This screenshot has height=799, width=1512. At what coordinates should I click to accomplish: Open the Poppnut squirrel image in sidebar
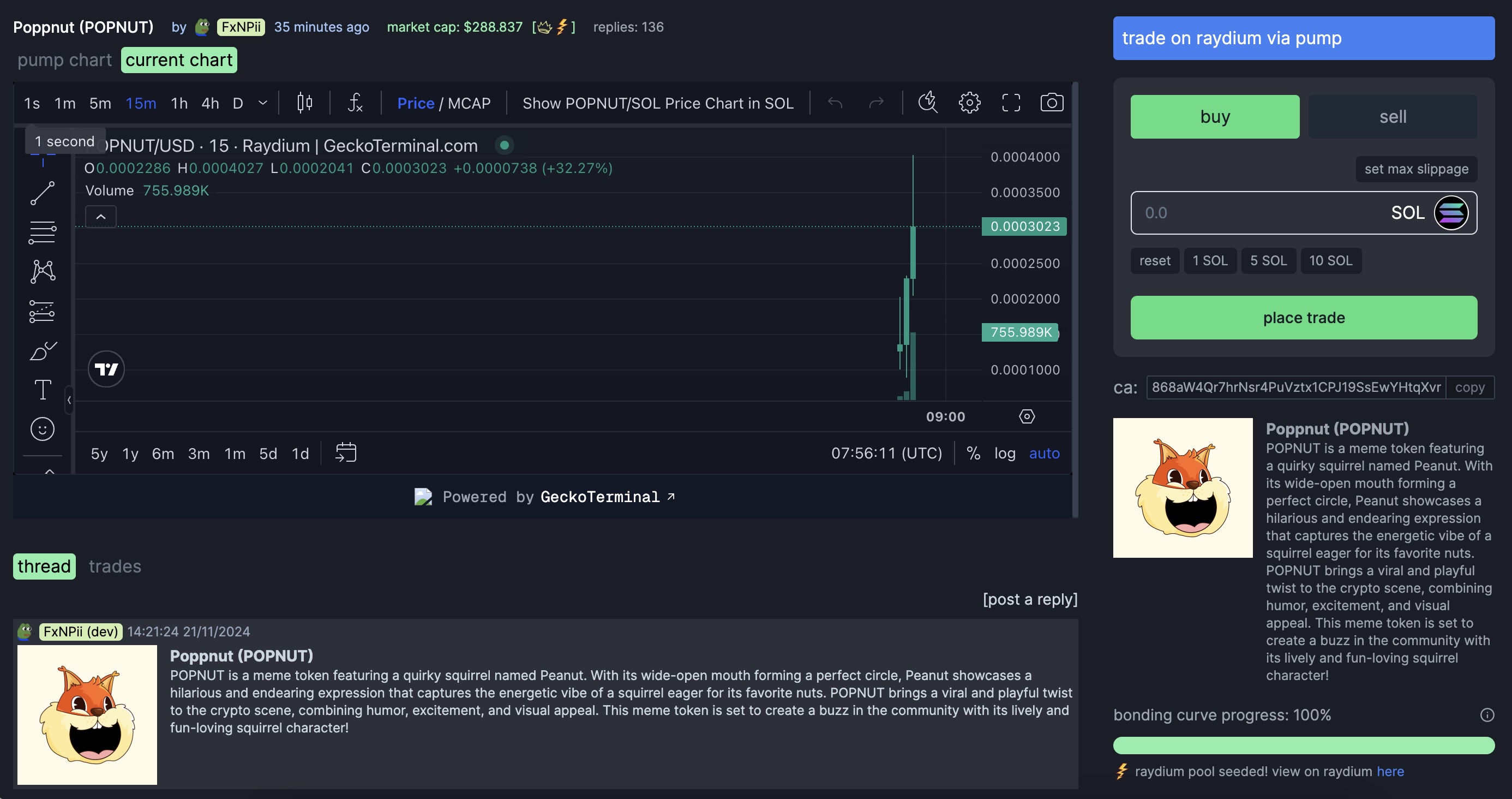pyautogui.click(x=1183, y=487)
